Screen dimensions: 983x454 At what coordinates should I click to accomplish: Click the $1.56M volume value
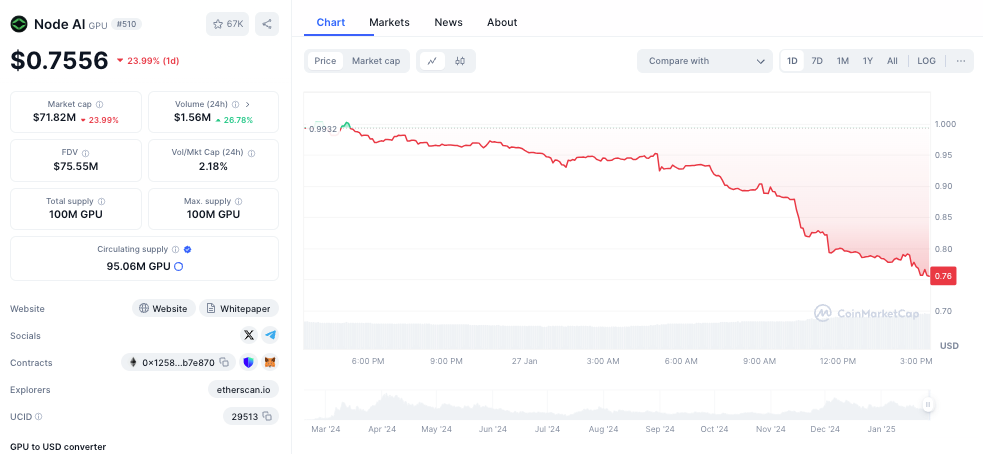click(192, 118)
